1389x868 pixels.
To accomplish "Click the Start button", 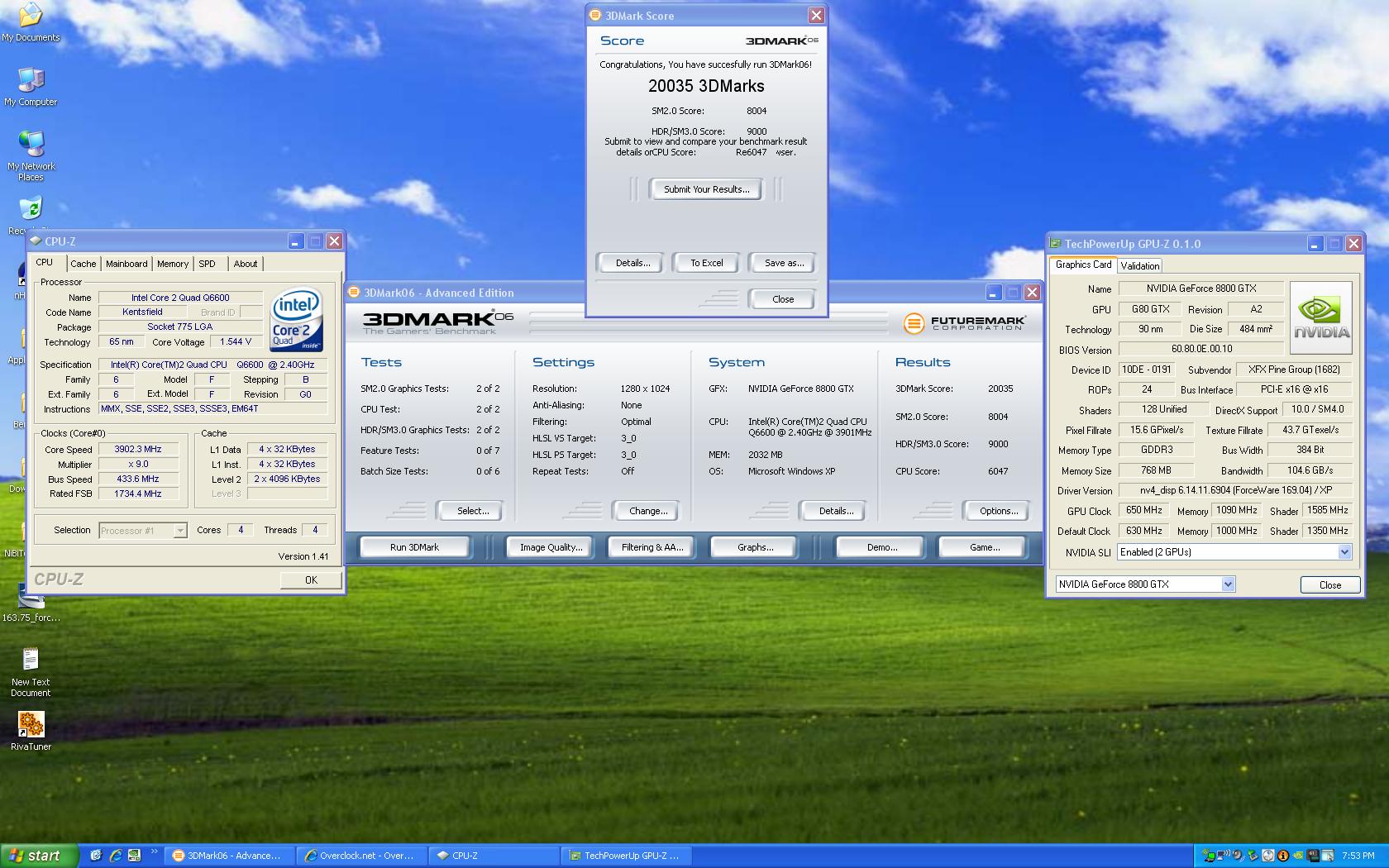I will pyautogui.click(x=40, y=856).
